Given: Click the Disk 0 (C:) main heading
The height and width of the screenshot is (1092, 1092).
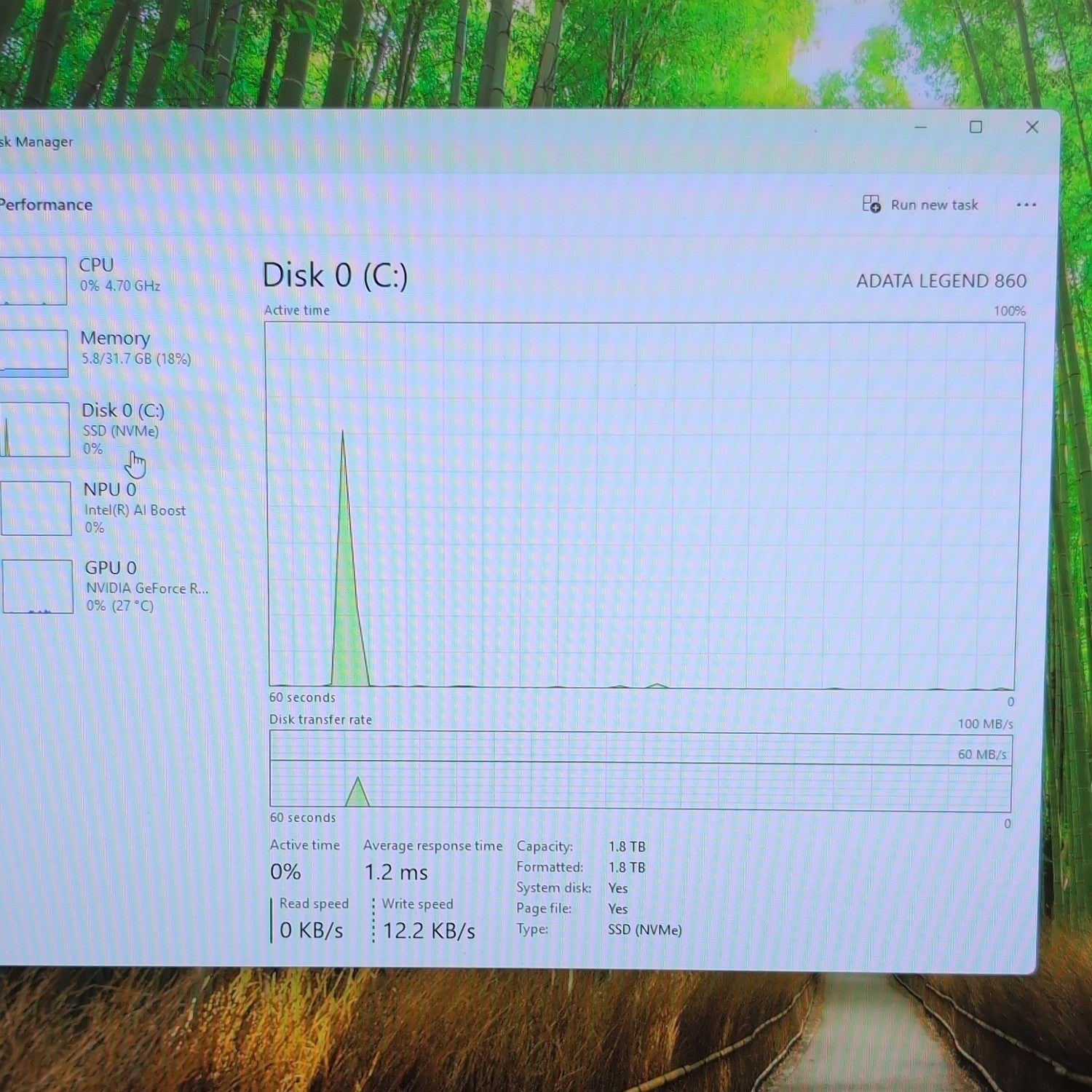Looking at the screenshot, I should 335,276.
